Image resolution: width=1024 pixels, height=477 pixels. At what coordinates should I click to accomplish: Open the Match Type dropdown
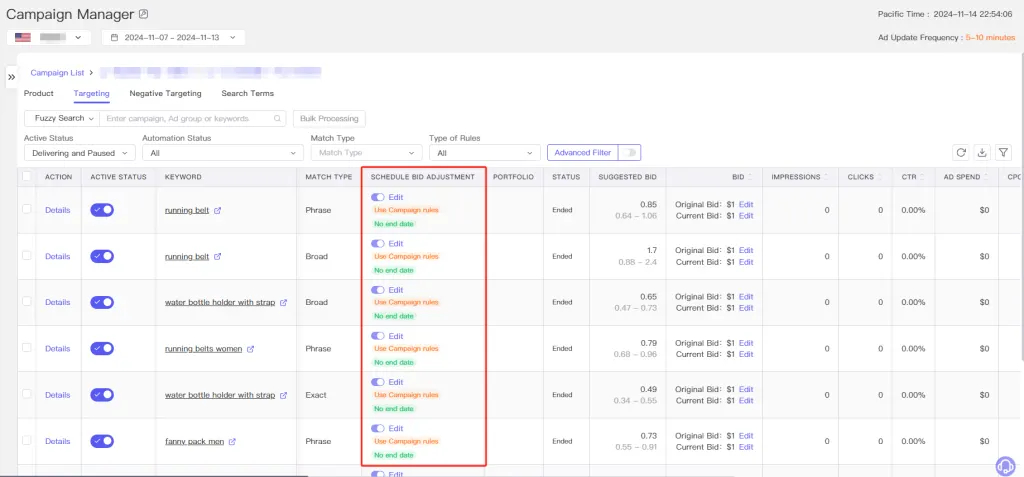point(366,153)
